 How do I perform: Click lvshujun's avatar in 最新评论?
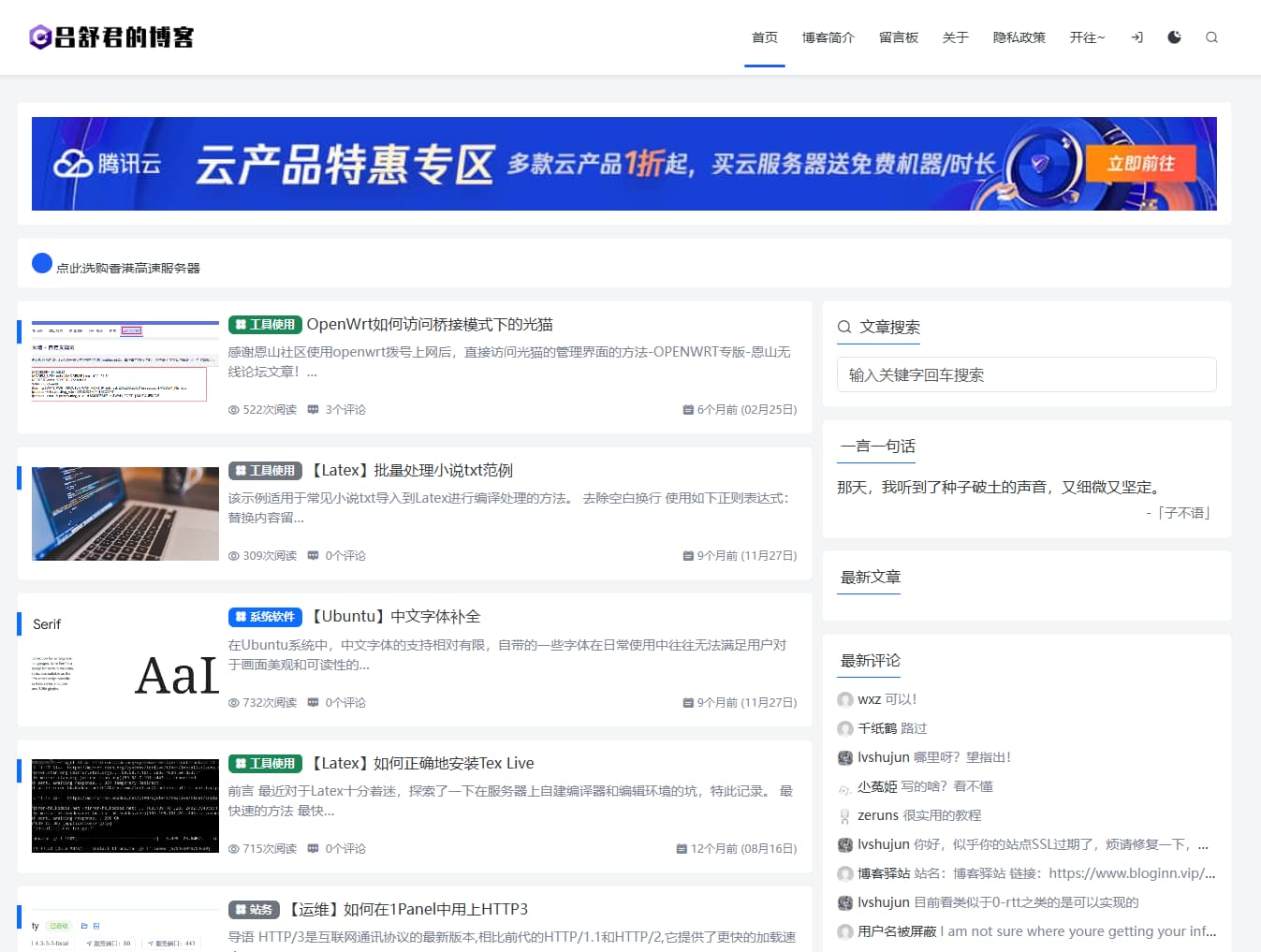click(x=844, y=757)
